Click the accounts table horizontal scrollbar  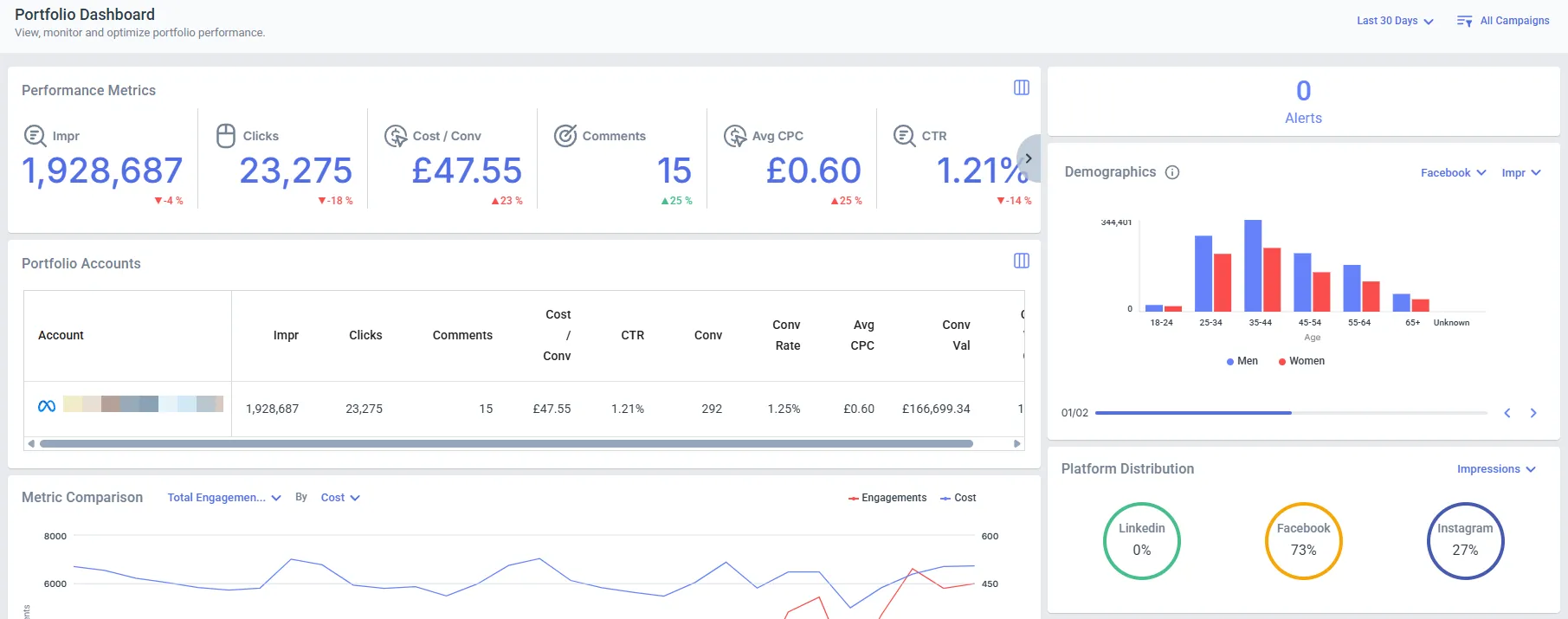(x=507, y=443)
